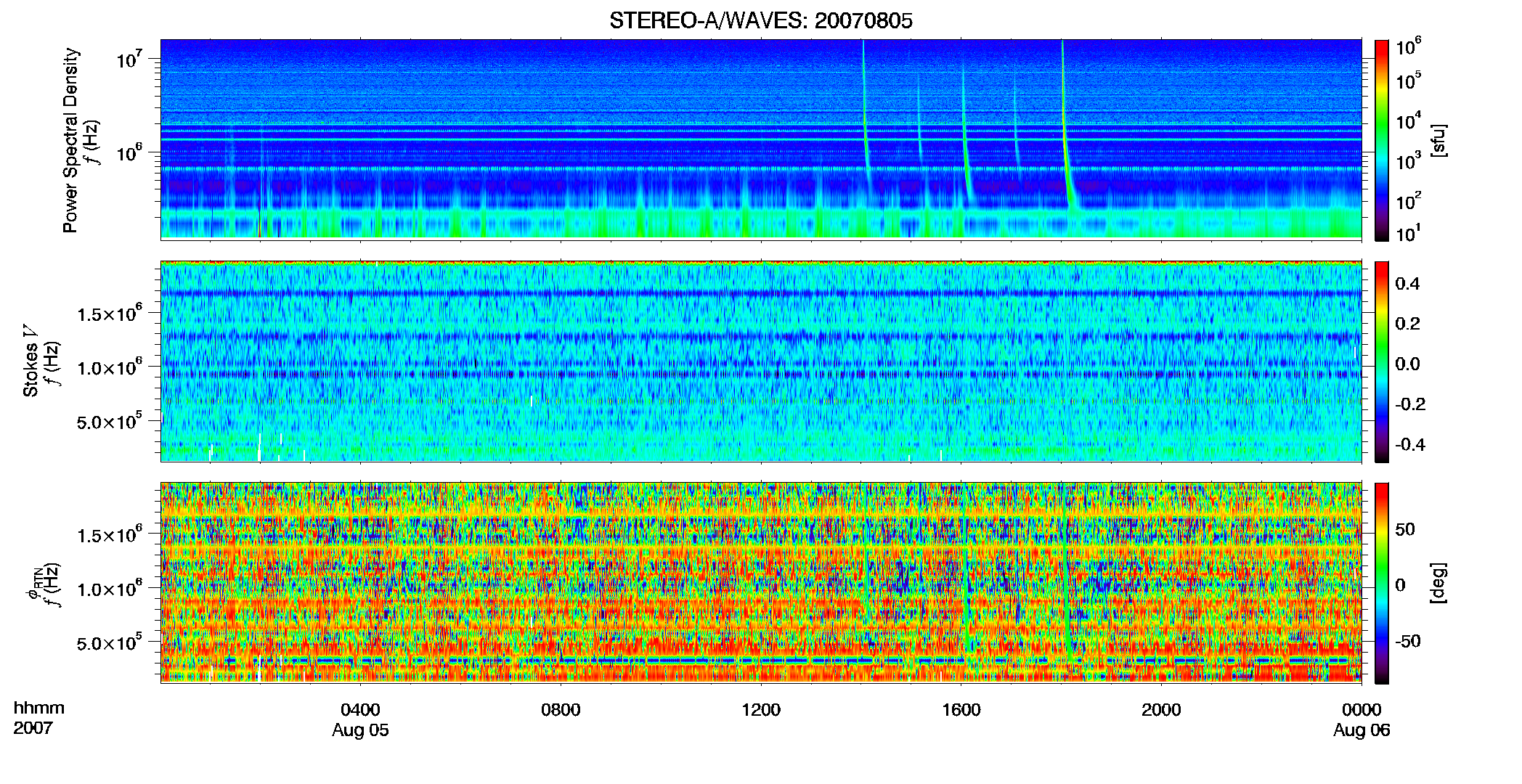Click the "Stokes V" y-axis label
1522x784 pixels.
coord(30,362)
